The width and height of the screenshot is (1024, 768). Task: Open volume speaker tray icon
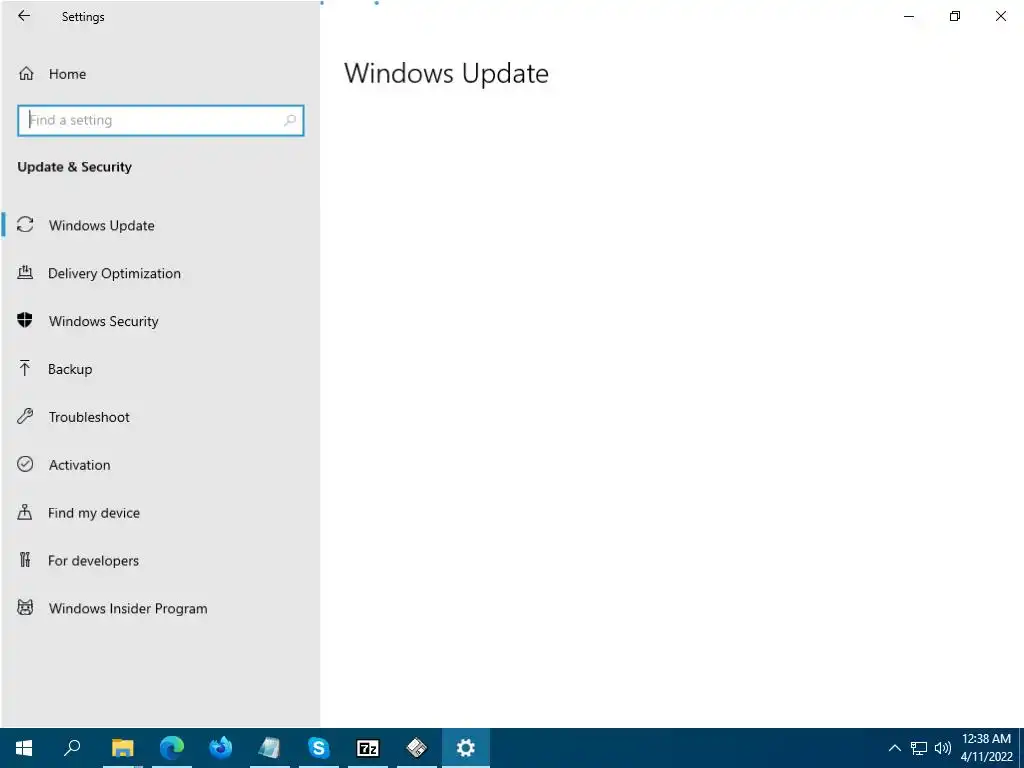[x=942, y=748]
